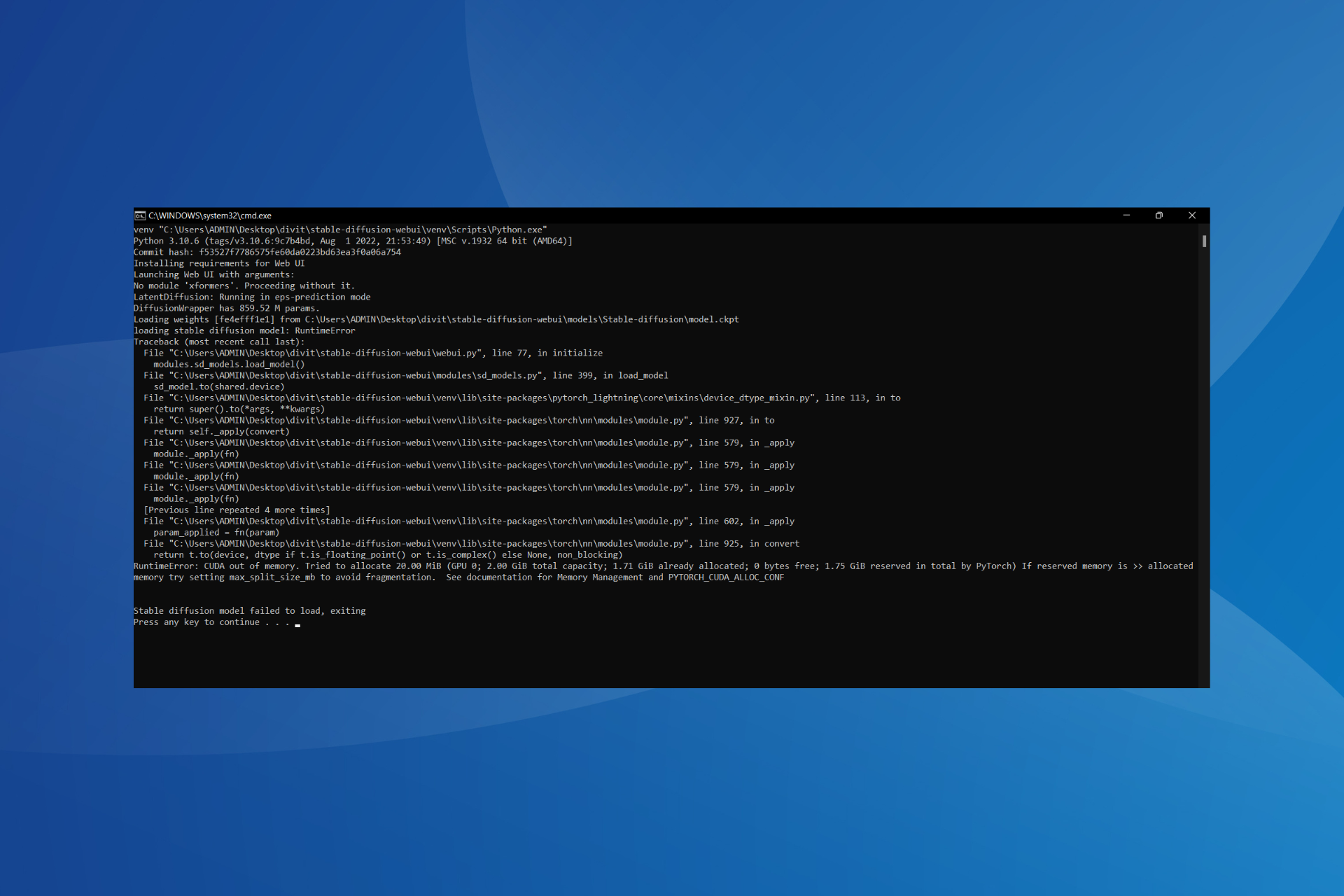The height and width of the screenshot is (896, 1344).
Task: Minimize the Command Prompt window
Action: [1127, 216]
